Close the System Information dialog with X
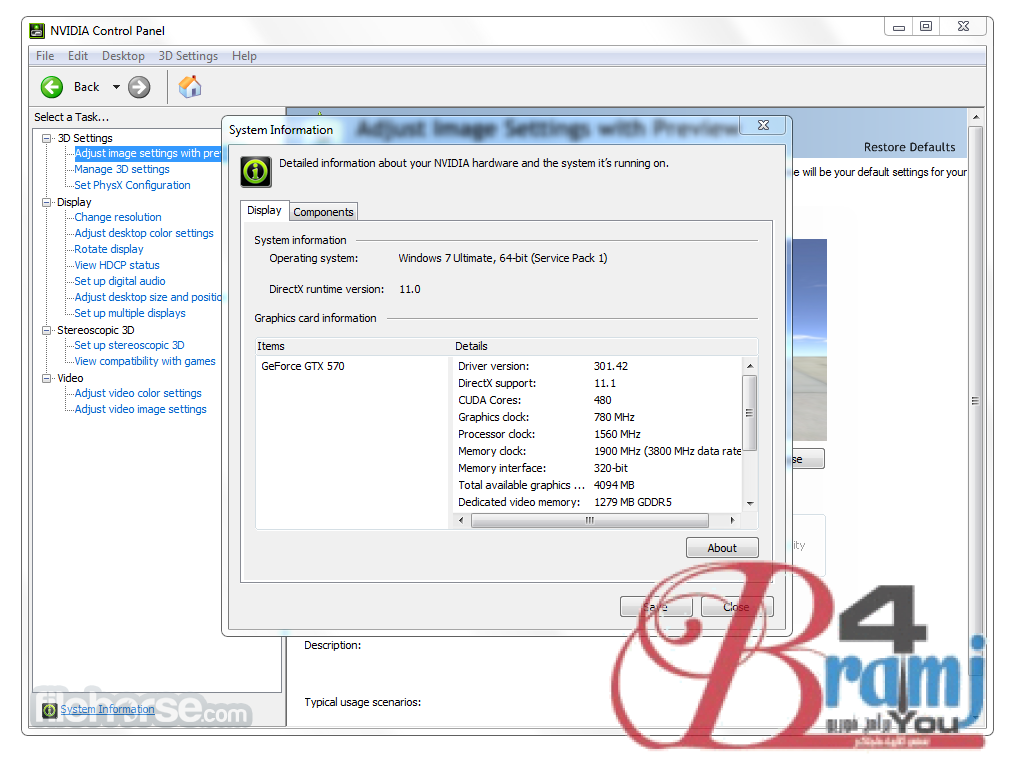This screenshot has width=1015, height=758. (x=763, y=126)
